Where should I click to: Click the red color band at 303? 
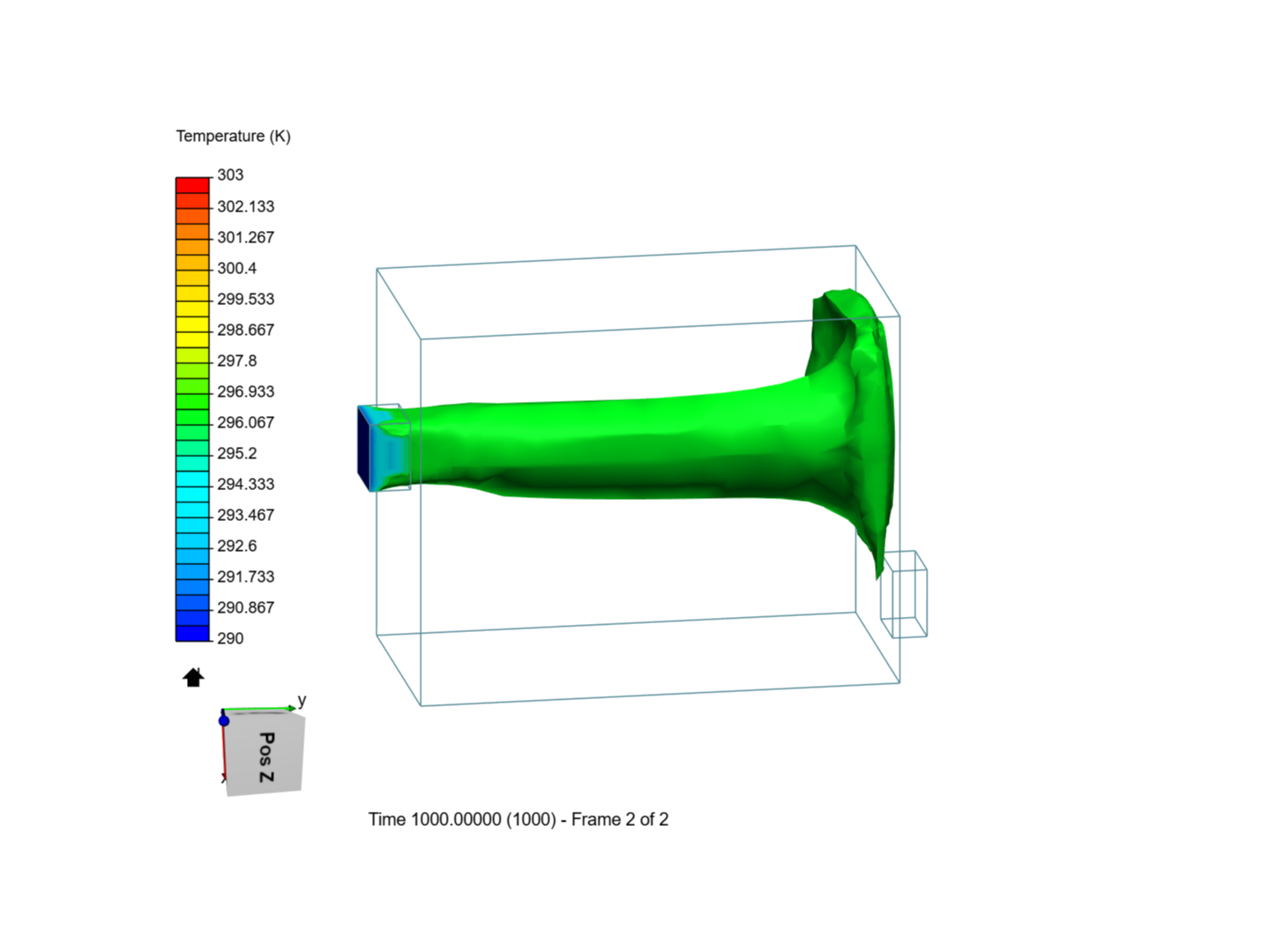192,185
